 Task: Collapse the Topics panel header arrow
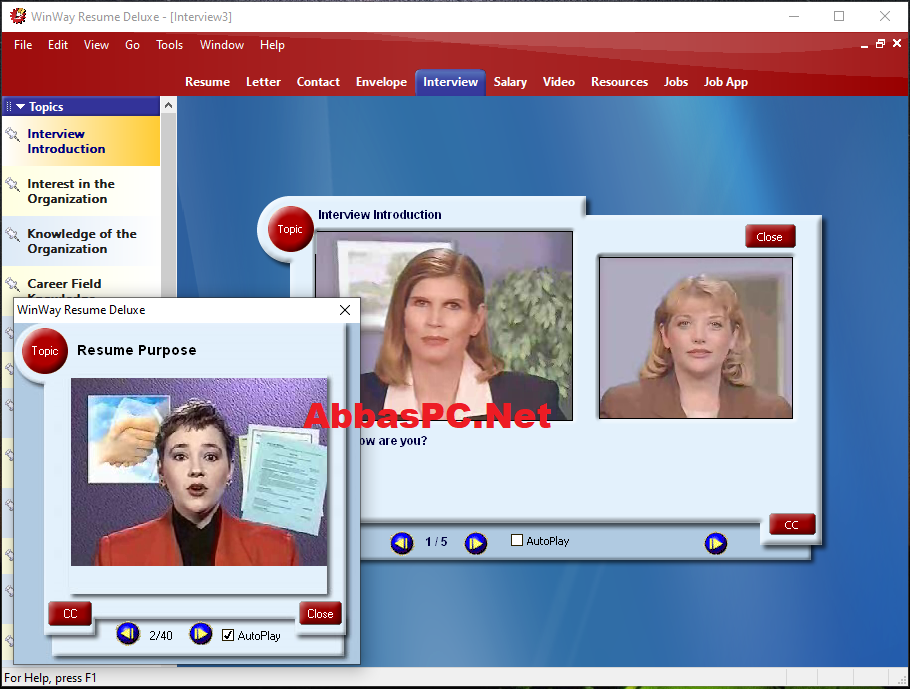20,107
